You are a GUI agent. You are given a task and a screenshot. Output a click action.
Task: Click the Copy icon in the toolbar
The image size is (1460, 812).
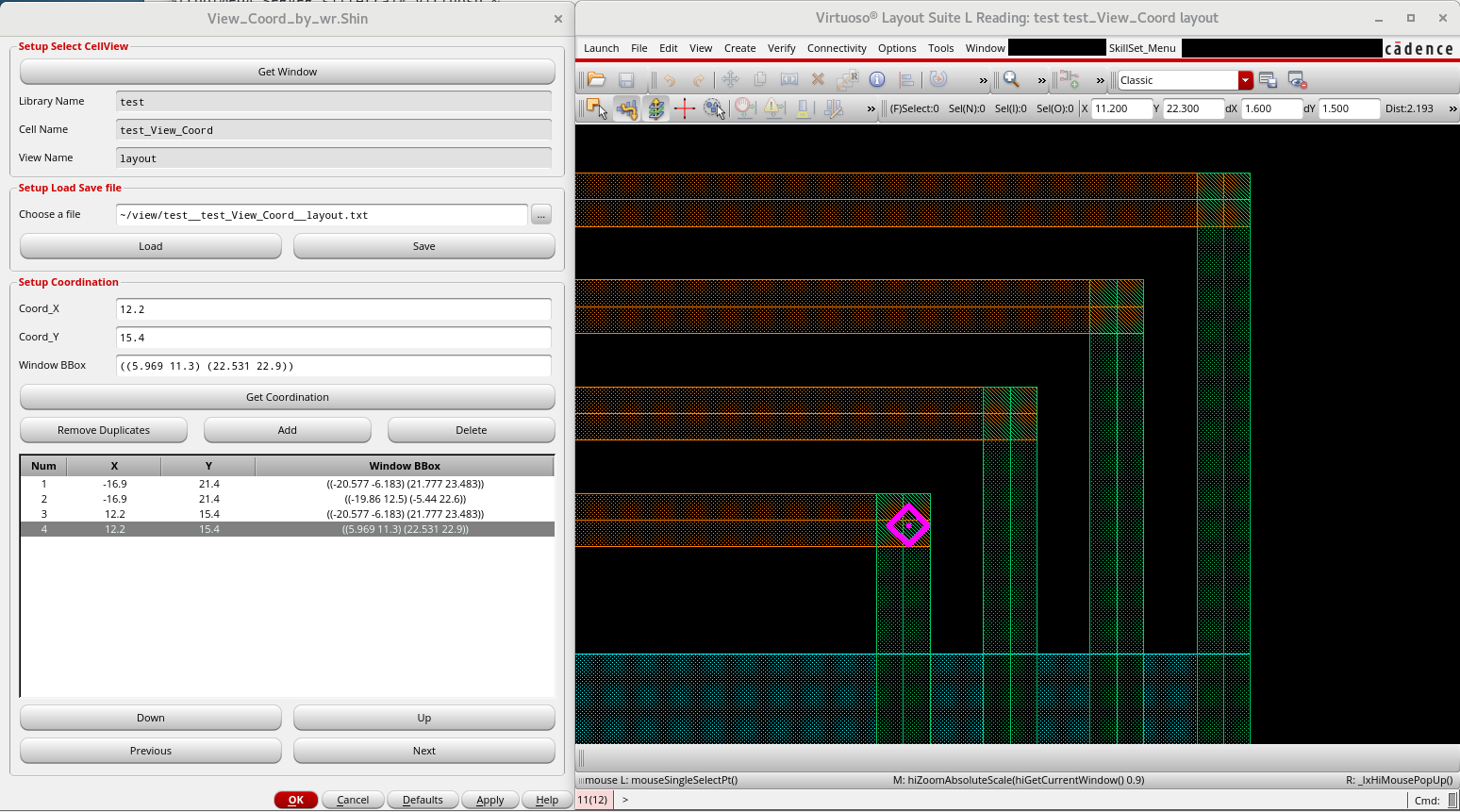click(x=760, y=80)
